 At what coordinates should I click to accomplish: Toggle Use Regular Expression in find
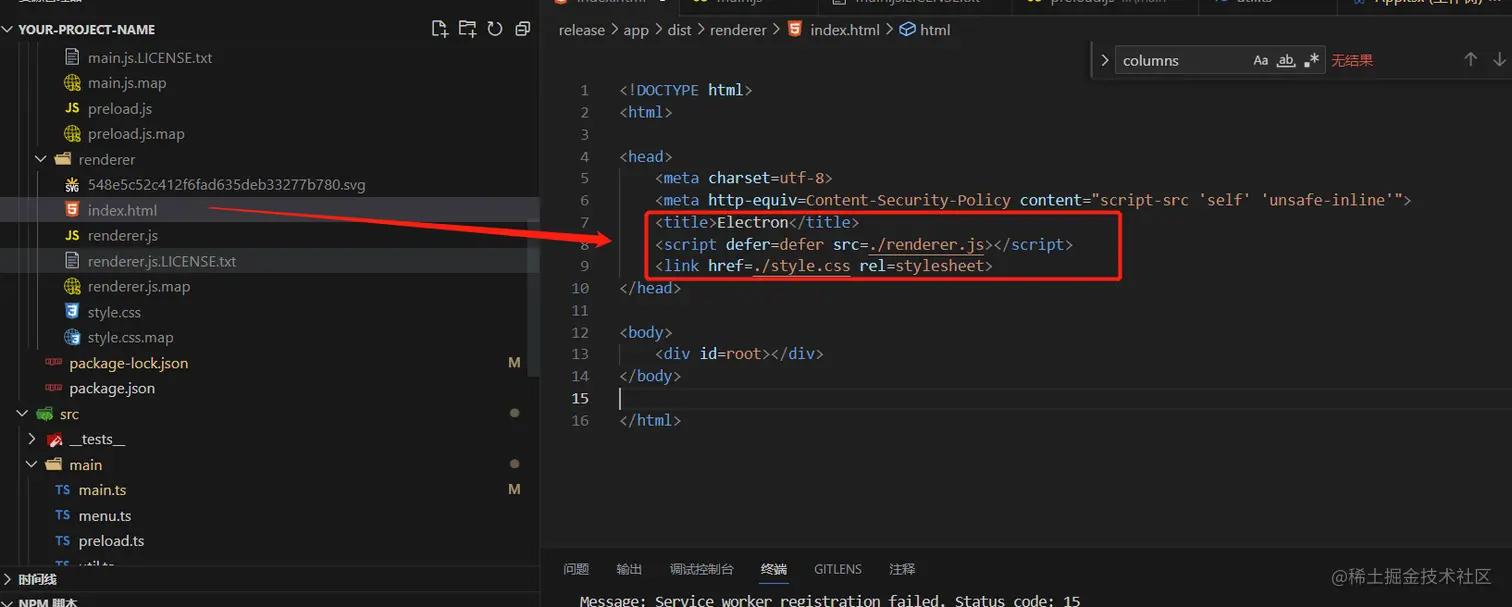[1312, 60]
